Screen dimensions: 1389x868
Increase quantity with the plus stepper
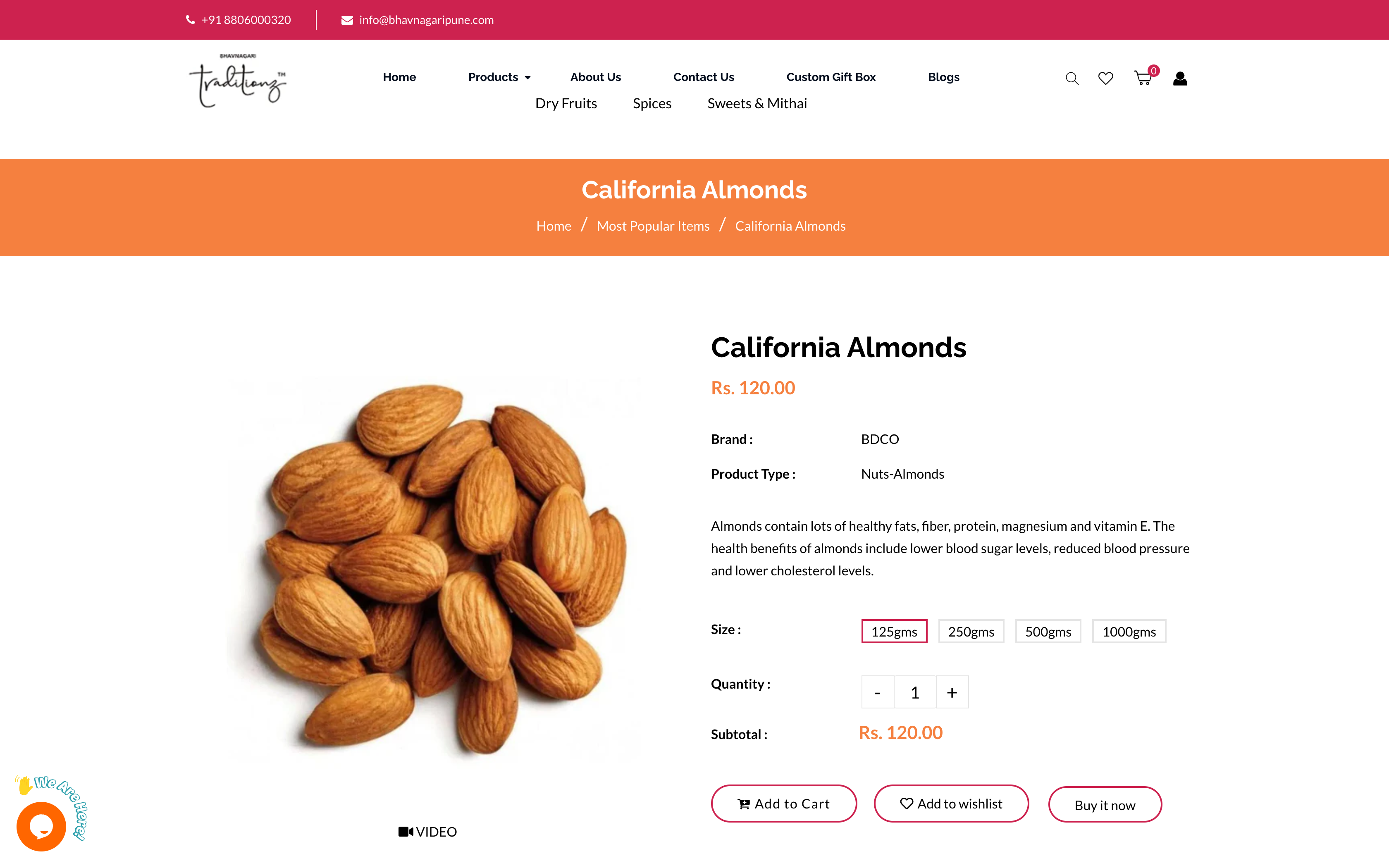(x=952, y=692)
